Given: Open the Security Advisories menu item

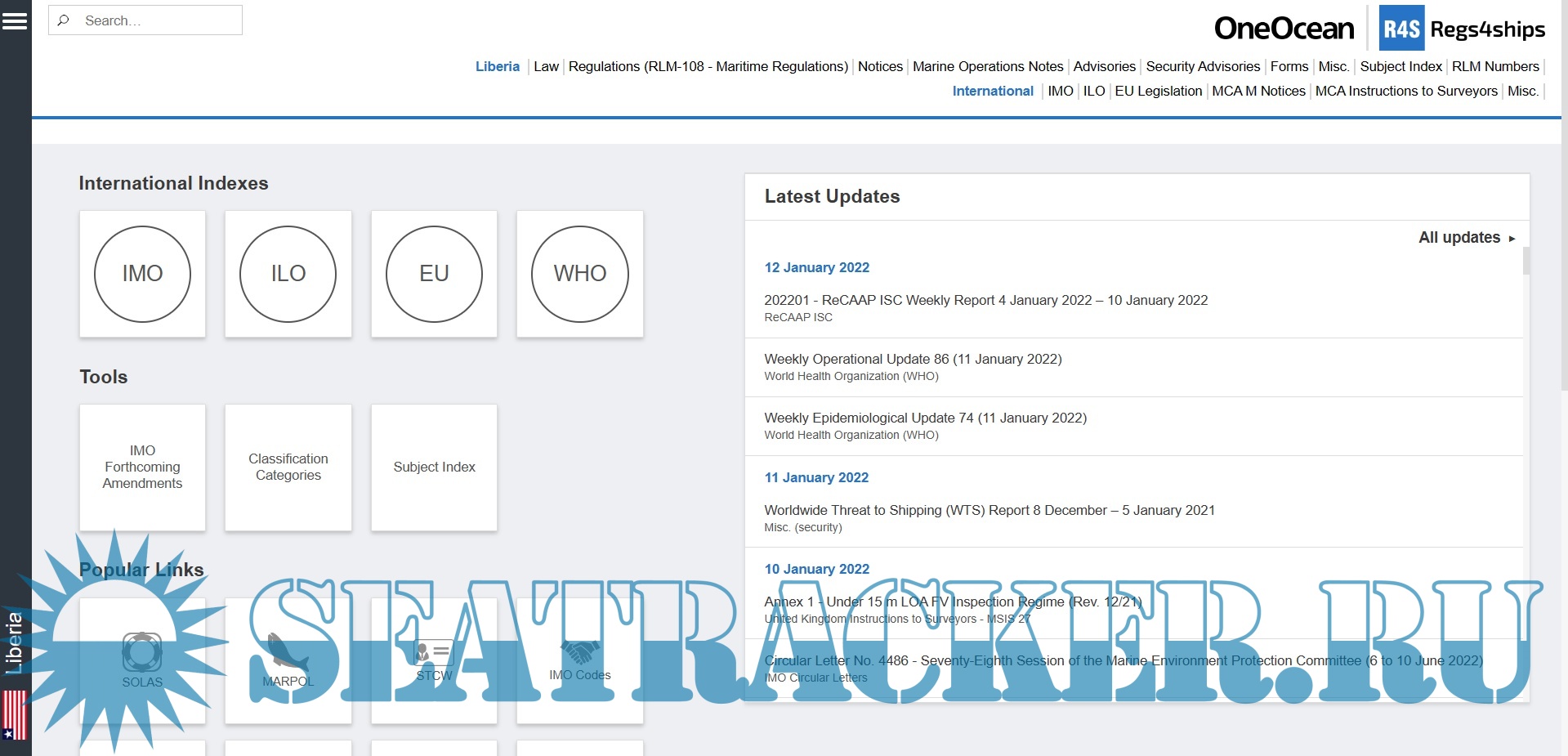Looking at the screenshot, I should (1203, 66).
